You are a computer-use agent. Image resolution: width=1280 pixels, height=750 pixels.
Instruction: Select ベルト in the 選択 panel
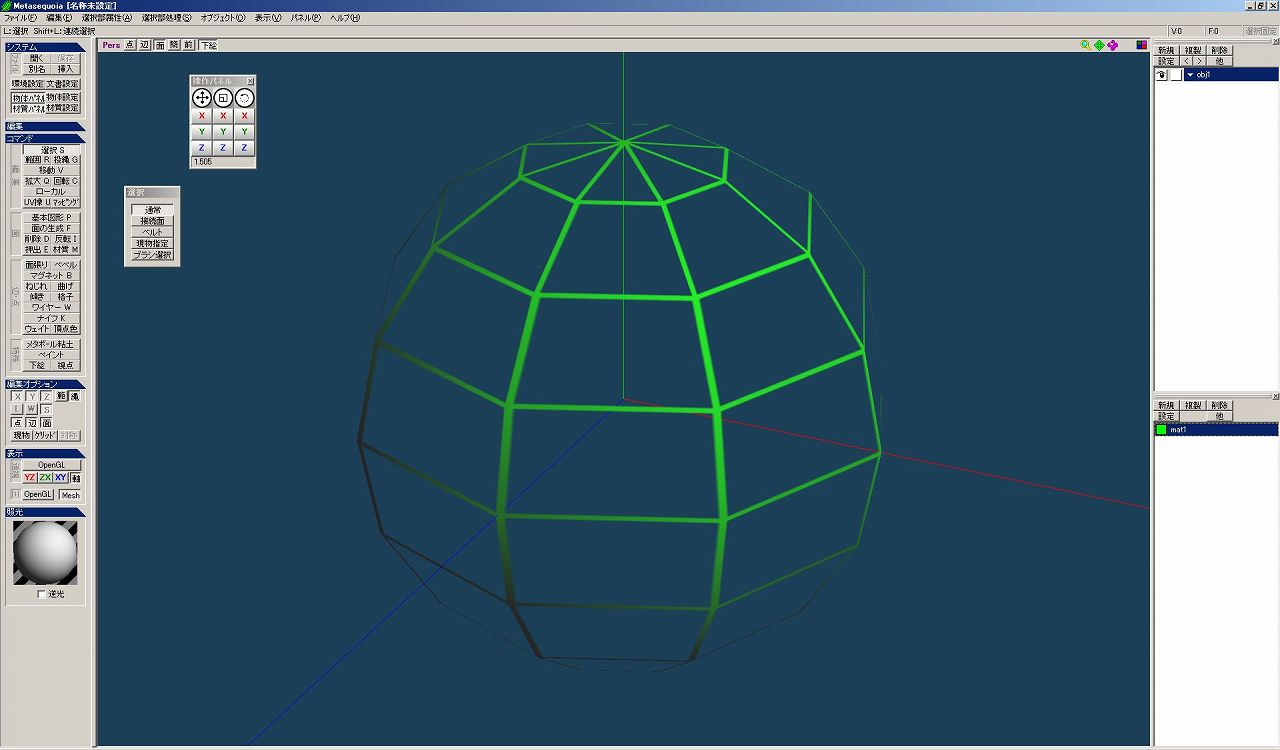click(x=152, y=232)
